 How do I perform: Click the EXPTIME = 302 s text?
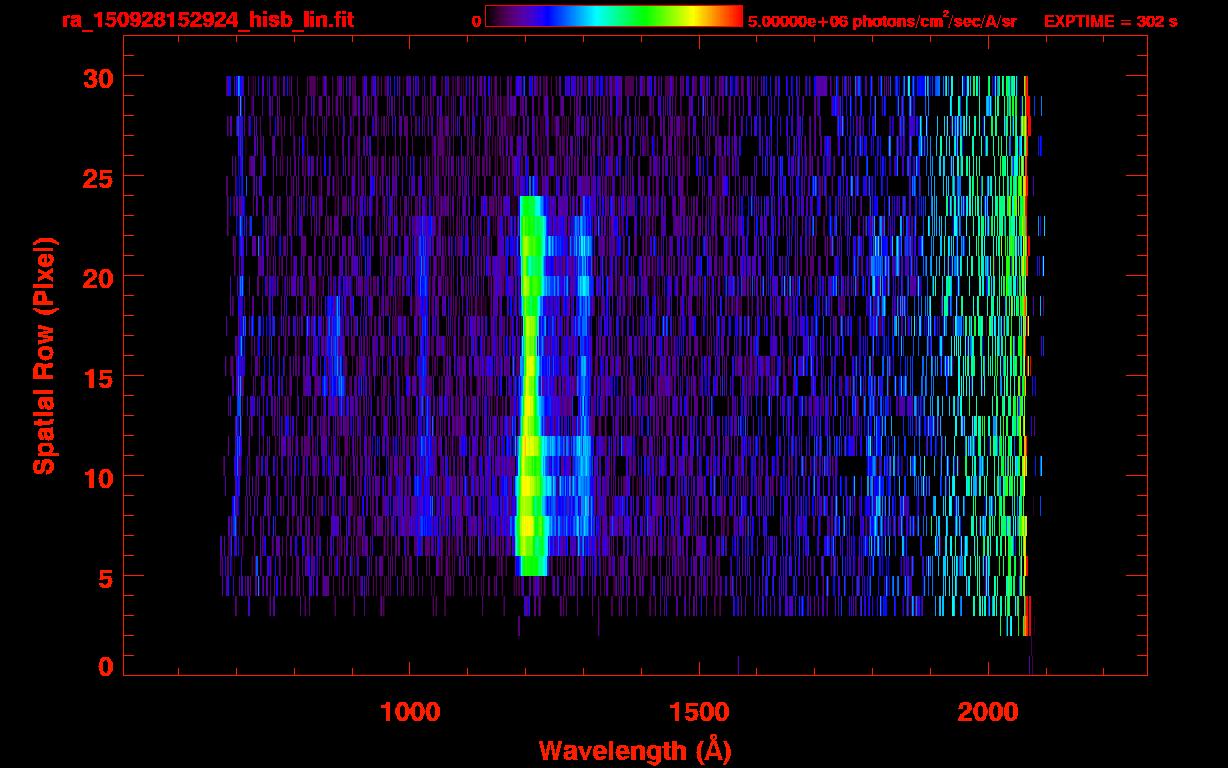[1110, 21]
